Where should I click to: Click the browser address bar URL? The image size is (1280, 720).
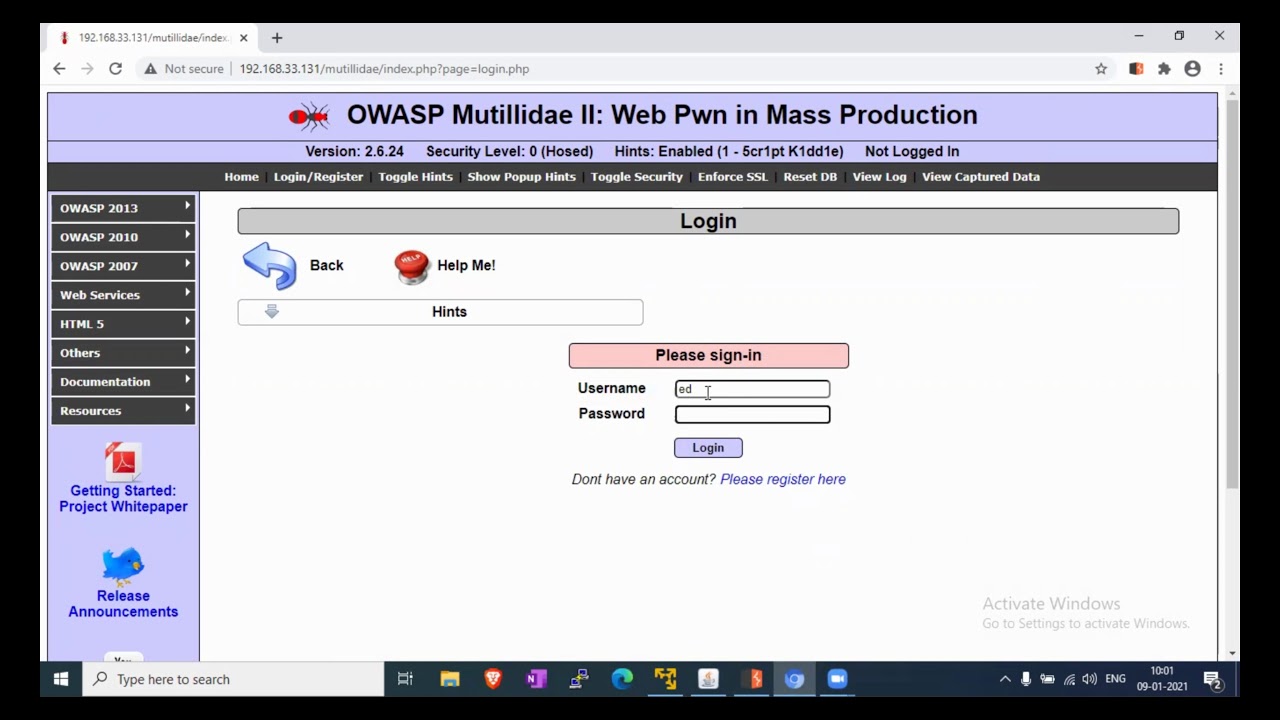coord(384,69)
